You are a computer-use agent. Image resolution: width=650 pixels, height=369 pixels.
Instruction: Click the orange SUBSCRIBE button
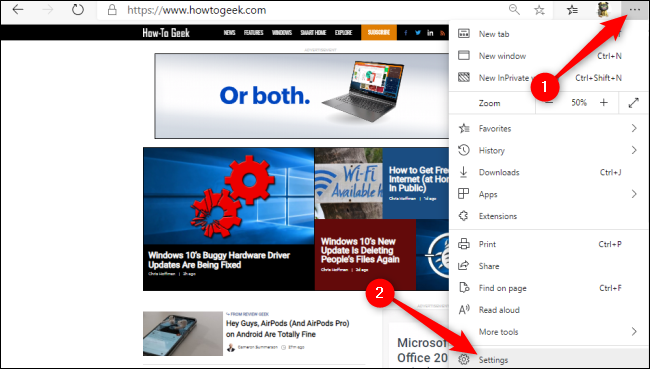pos(378,32)
